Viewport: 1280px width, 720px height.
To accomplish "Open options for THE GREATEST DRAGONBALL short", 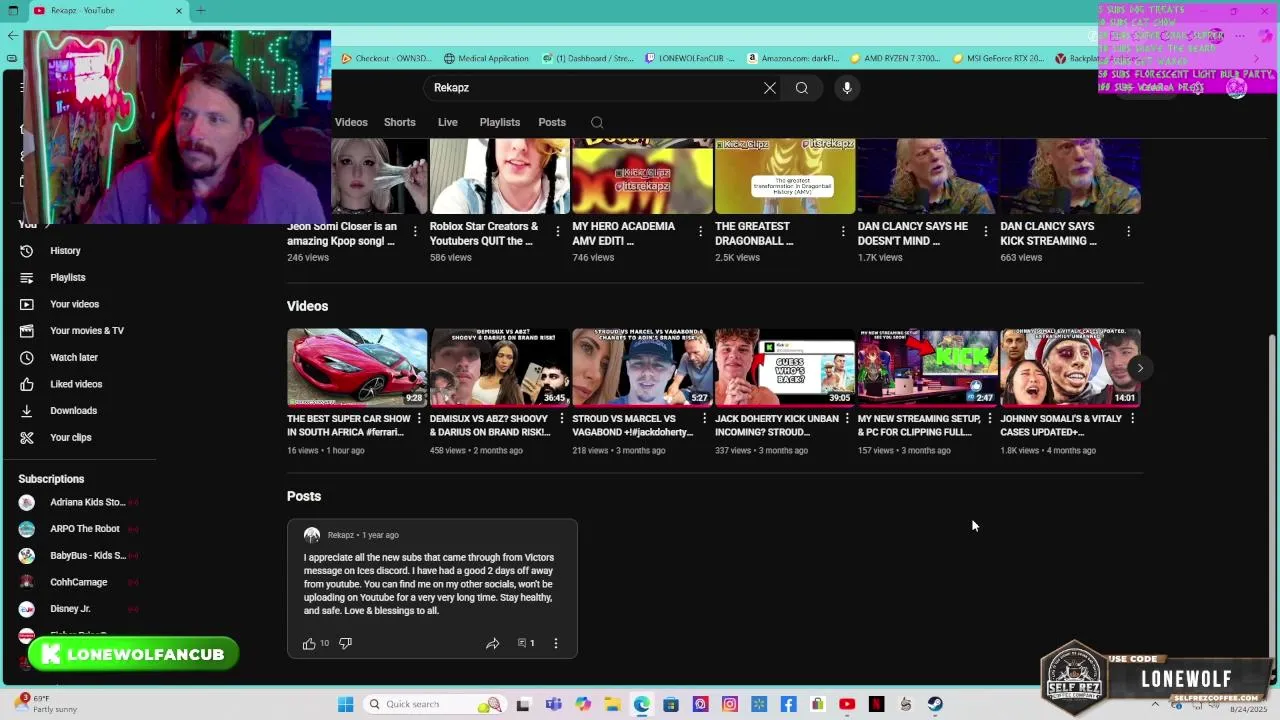I will (843, 231).
